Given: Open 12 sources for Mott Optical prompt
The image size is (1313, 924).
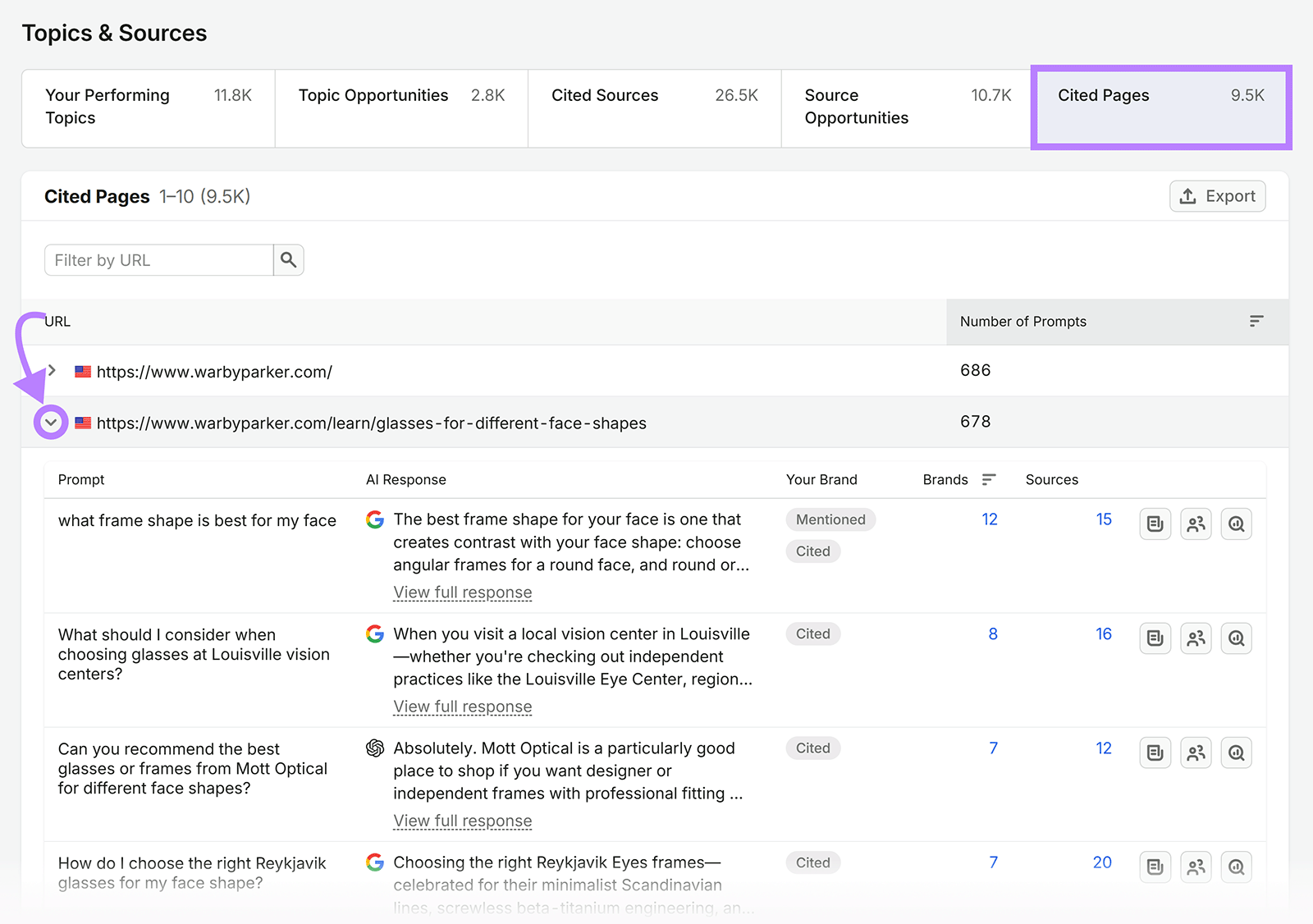Looking at the screenshot, I should (x=1104, y=748).
